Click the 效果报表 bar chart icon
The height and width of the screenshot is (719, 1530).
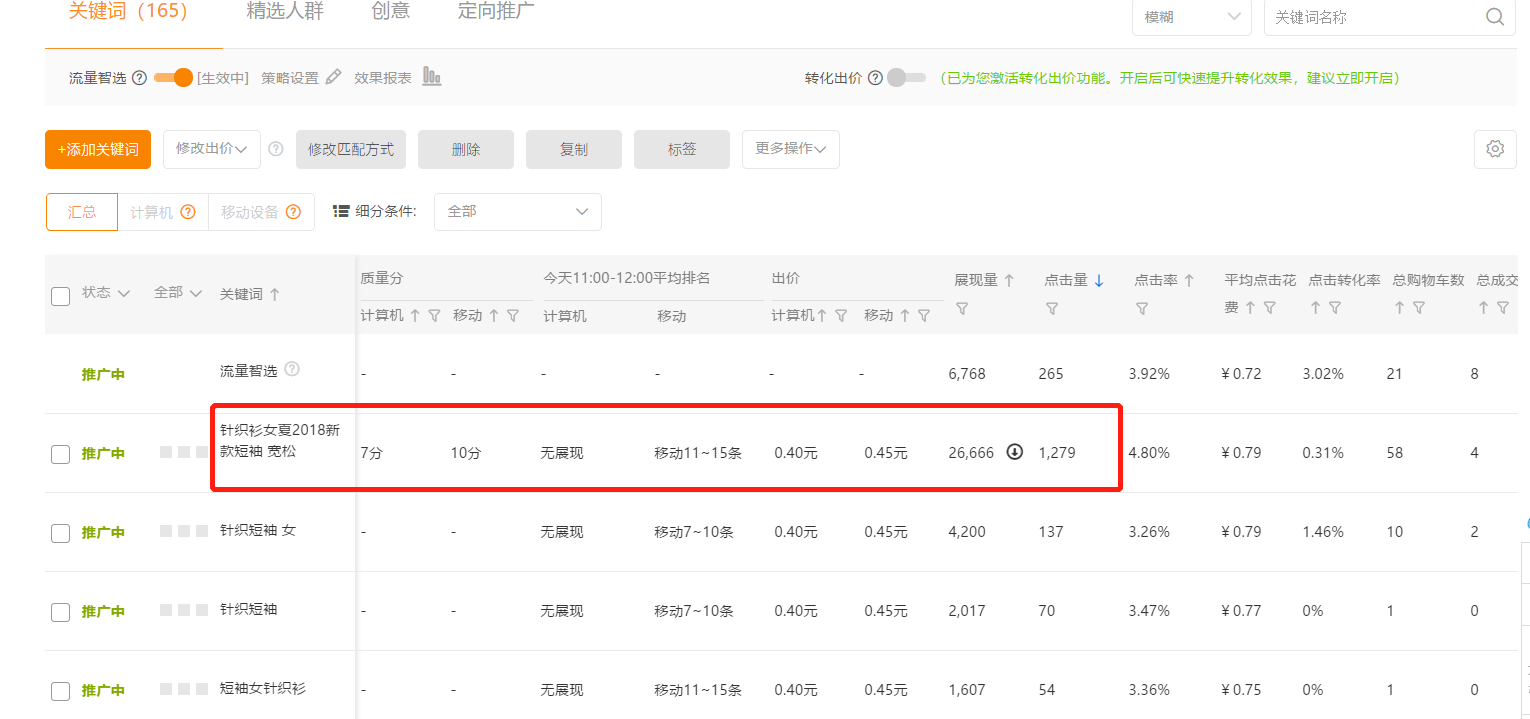(x=432, y=77)
